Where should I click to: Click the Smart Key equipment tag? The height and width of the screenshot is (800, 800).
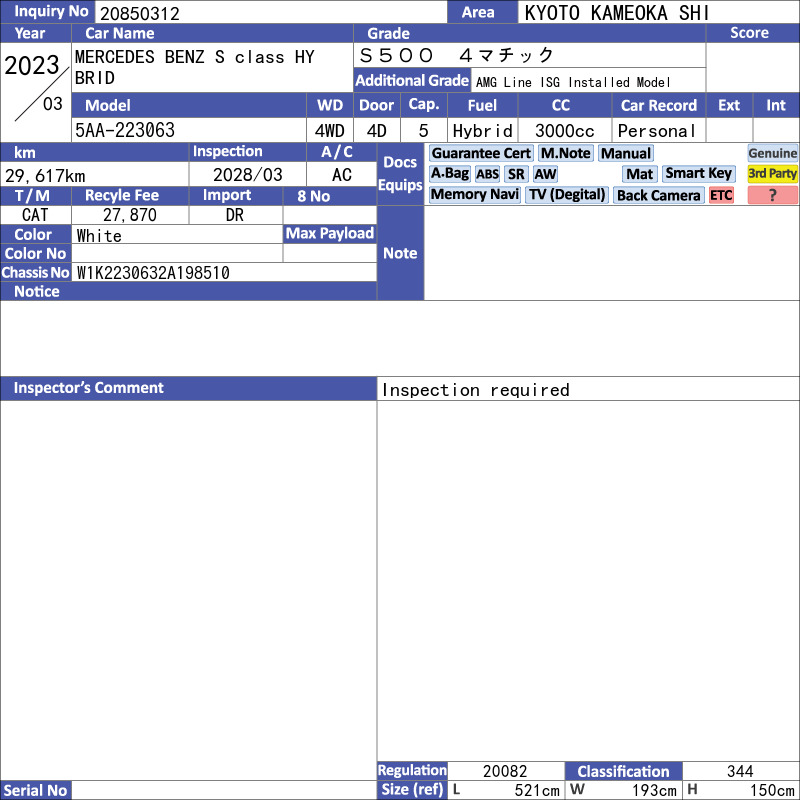[698, 174]
